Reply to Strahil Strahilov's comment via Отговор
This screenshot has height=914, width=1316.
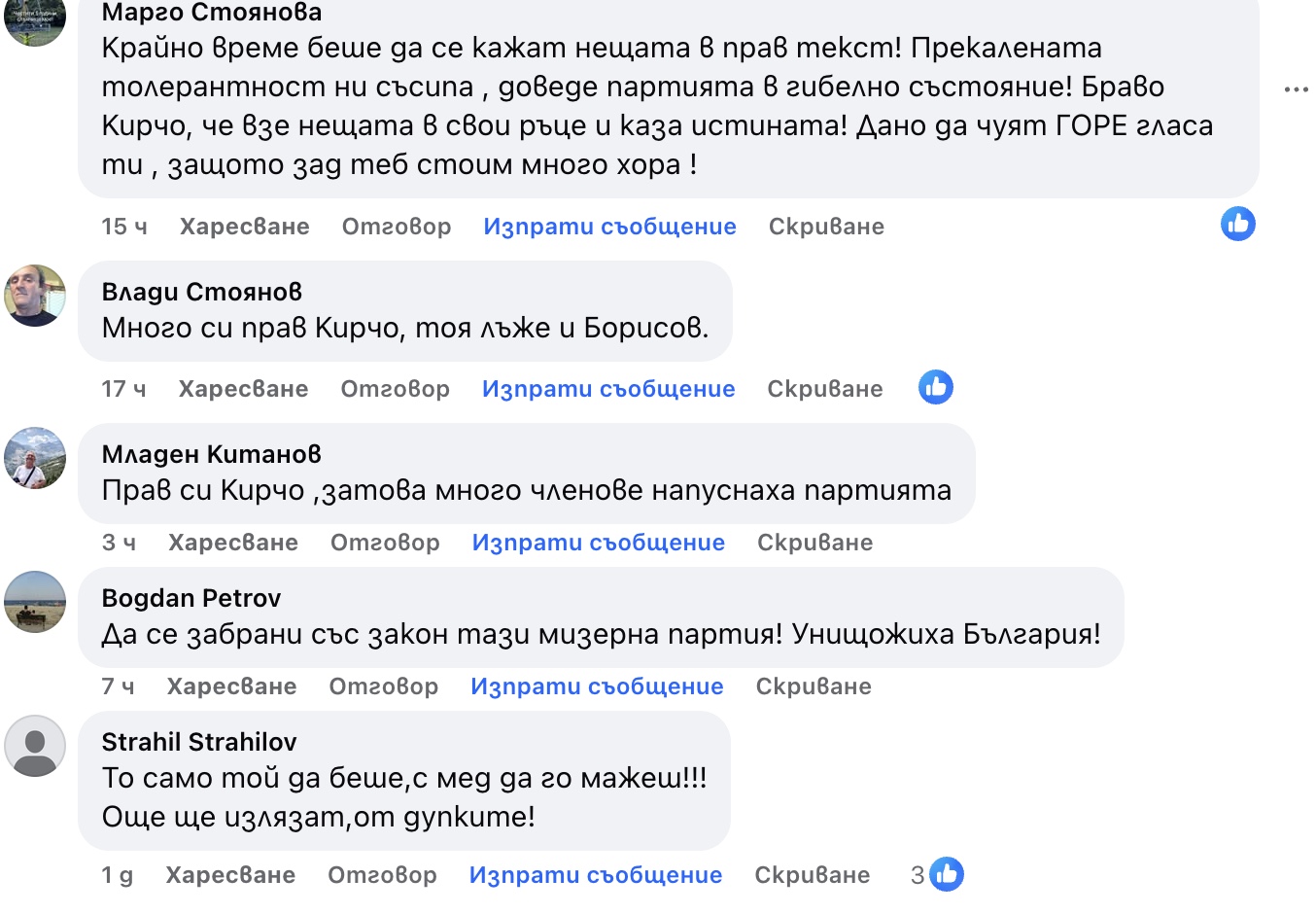382,875
